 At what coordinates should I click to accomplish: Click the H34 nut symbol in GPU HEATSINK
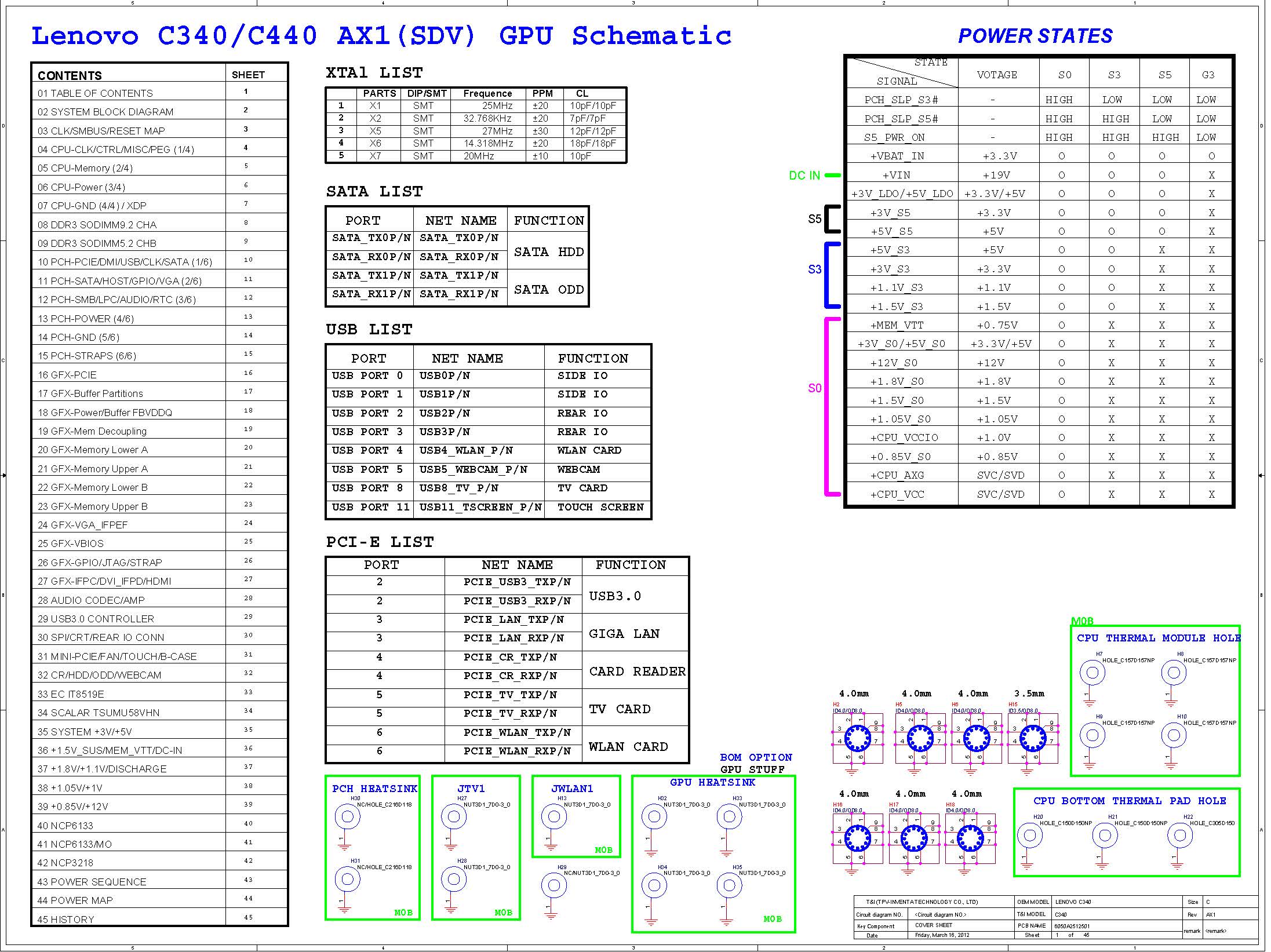pos(654,885)
